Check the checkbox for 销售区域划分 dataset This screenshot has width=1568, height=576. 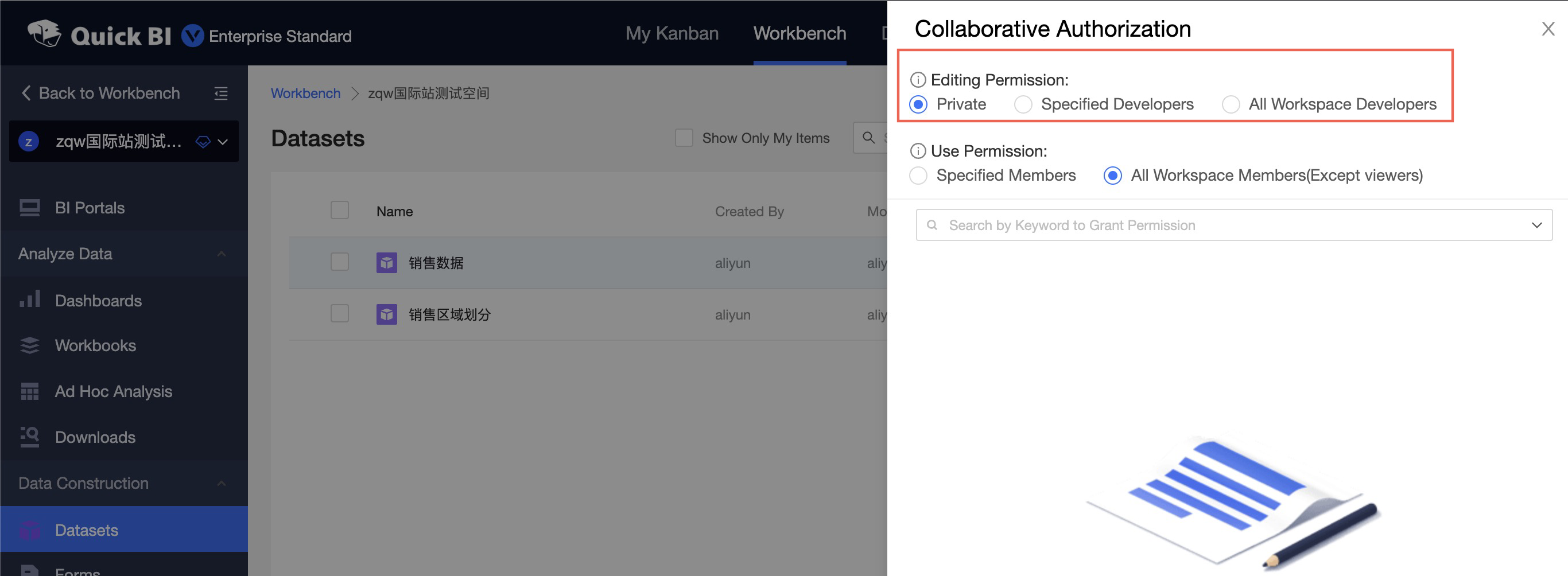click(340, 314)
